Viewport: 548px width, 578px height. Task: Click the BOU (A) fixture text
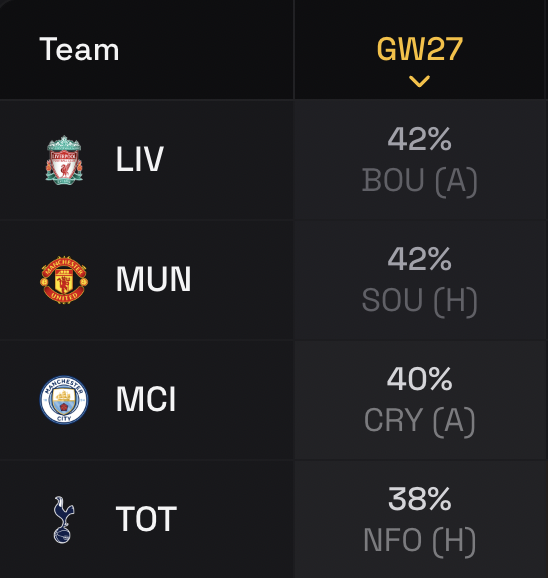[419, 181]
